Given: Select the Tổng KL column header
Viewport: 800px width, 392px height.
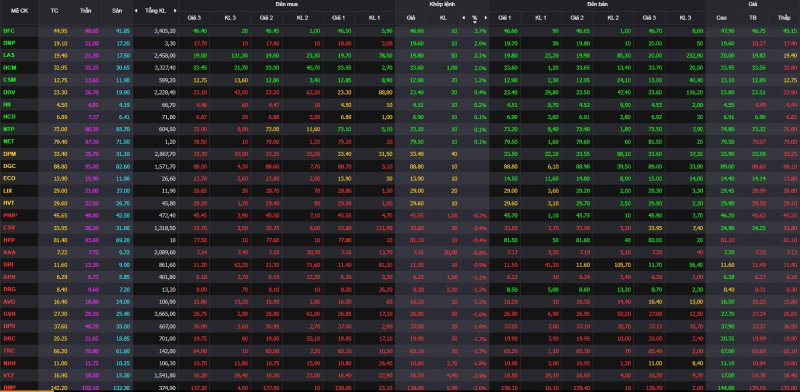Looking at the screenshot, I should [155, 10].
